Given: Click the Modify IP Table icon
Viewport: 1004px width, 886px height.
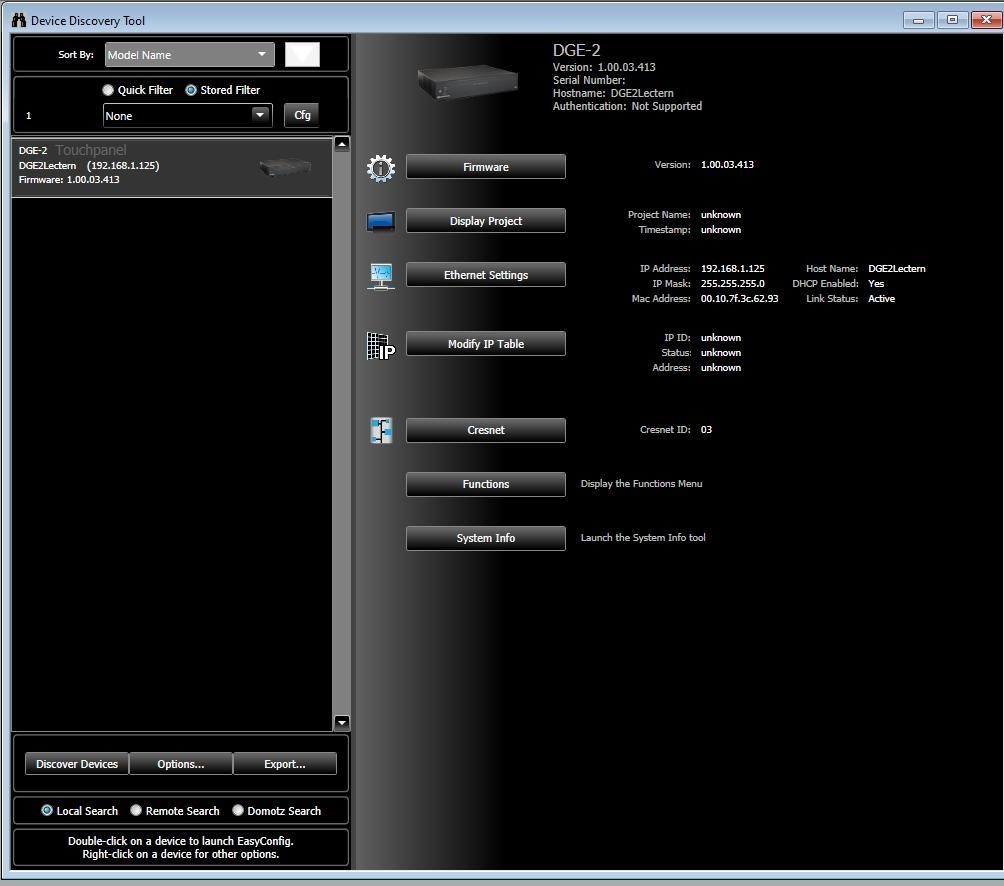Looking at the screenshot, I should point(381,346).
